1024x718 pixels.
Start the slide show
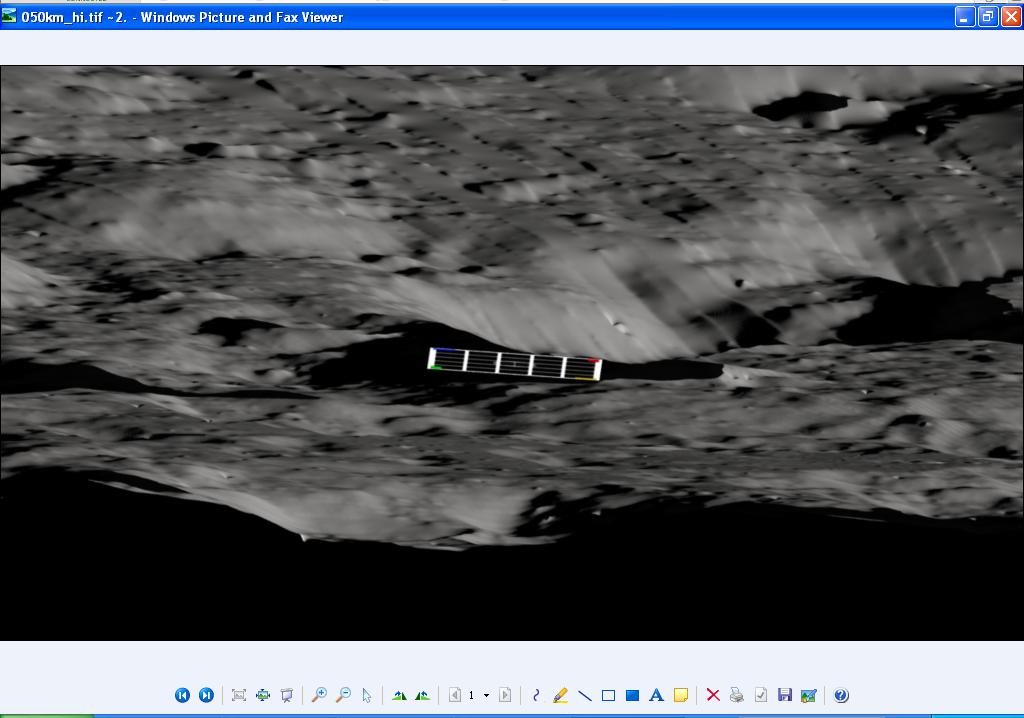[x=287, y=695]
